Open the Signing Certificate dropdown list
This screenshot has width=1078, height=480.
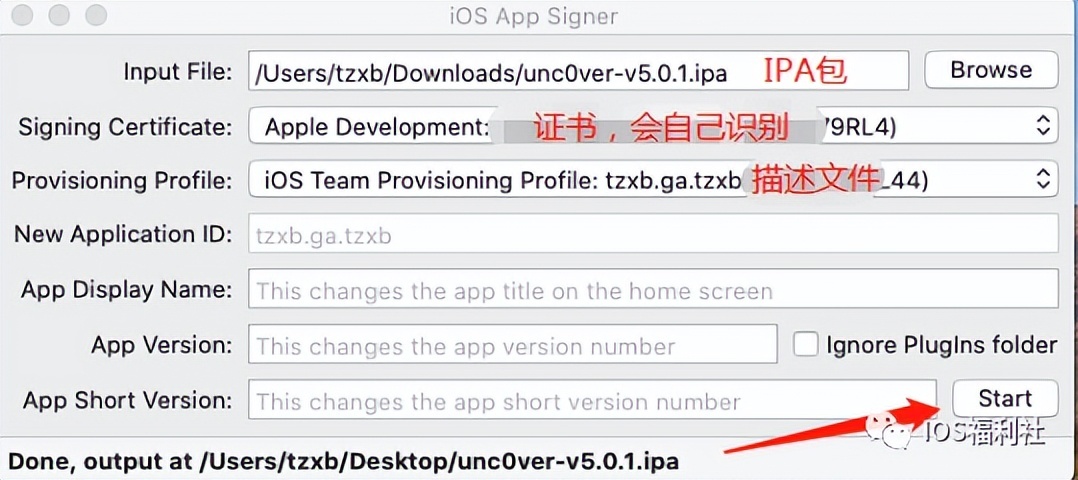point(653,125)
